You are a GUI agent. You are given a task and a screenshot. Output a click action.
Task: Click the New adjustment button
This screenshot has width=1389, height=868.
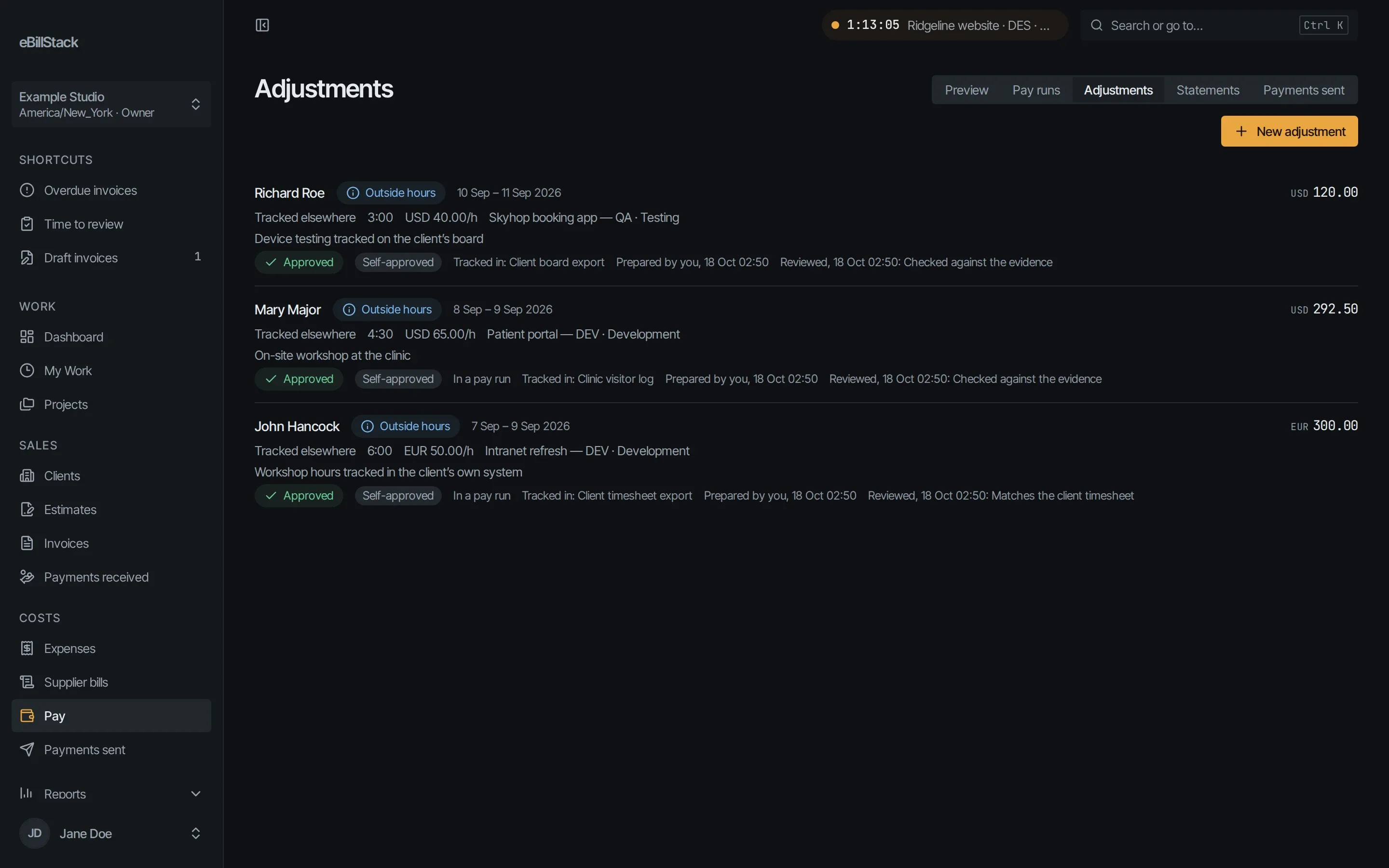pos(1289,132)
